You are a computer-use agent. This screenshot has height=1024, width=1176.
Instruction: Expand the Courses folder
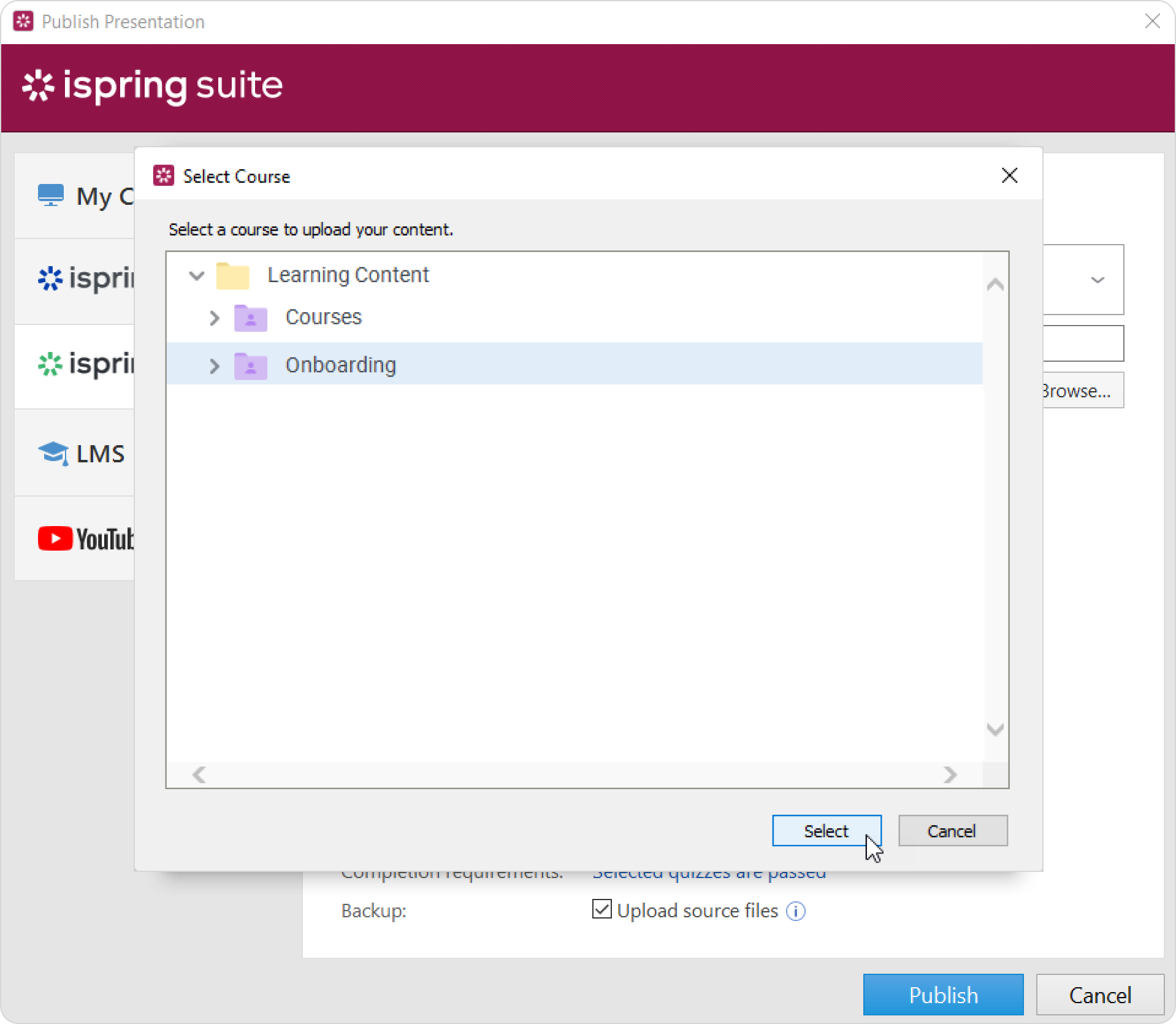point(214,318)
